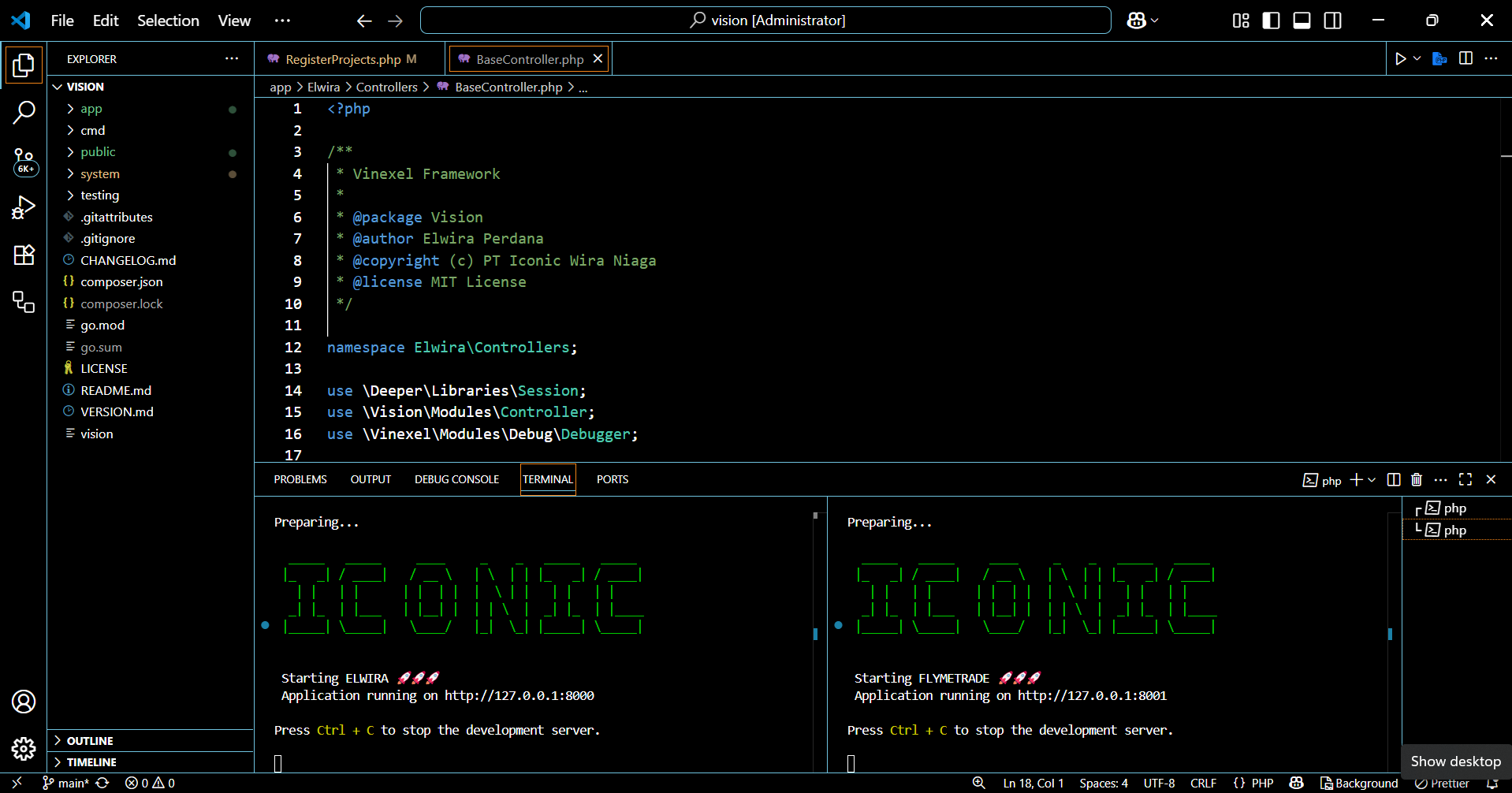The image size is (1512, 793).
Task: Toggle the secondary side bar
Action: (x=1332, y=20)
